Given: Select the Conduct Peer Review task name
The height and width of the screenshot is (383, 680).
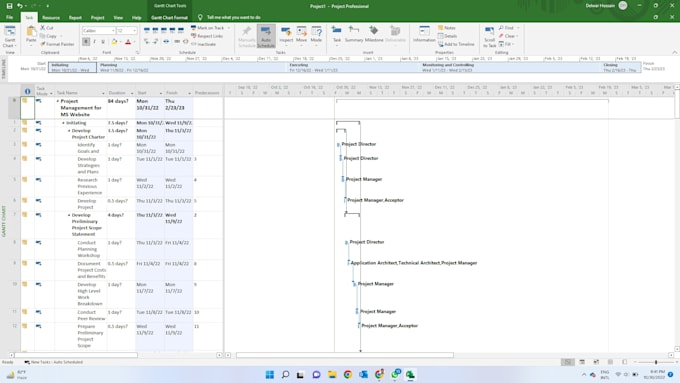Looking at the screenshot, I should coord(91,315).
